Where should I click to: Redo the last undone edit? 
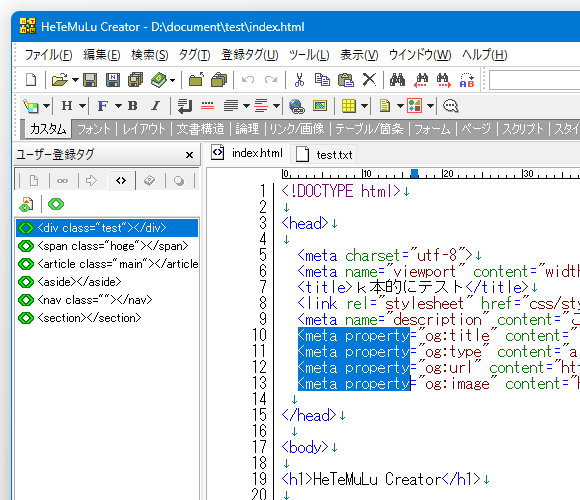tap(271, 80)
